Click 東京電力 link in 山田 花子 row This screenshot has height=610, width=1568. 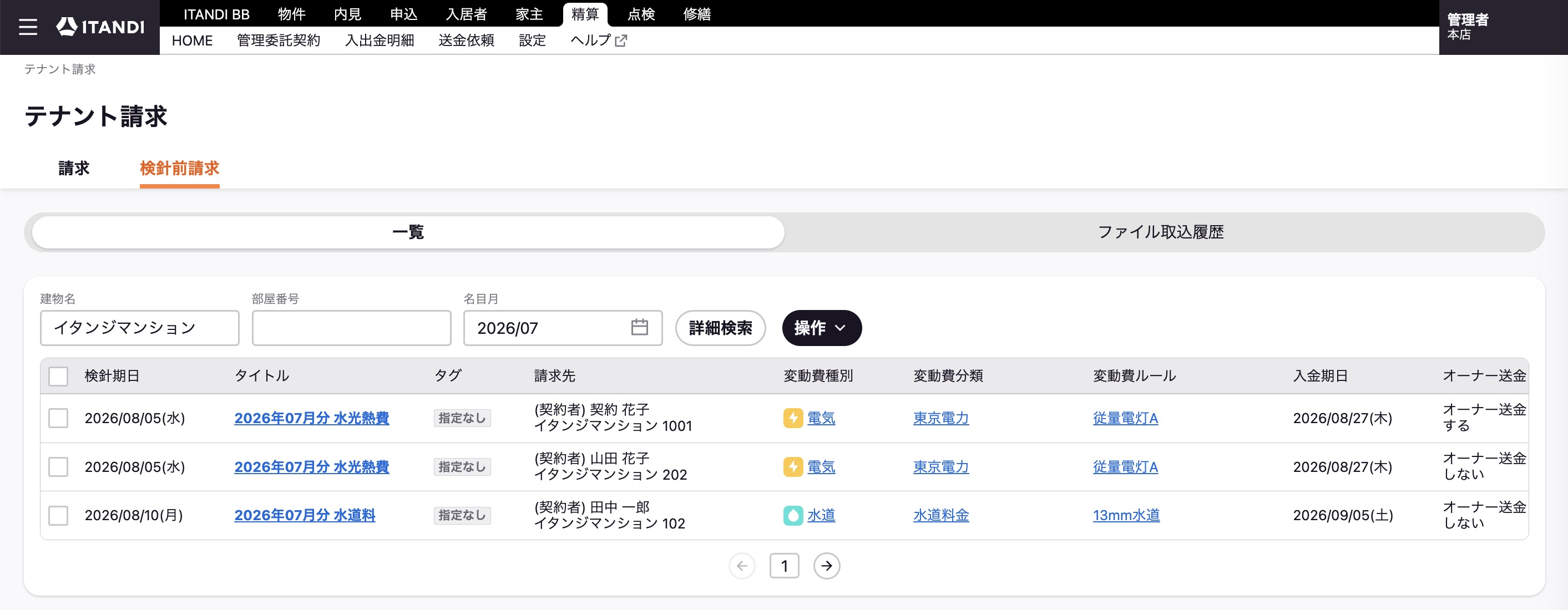[941, 466]
